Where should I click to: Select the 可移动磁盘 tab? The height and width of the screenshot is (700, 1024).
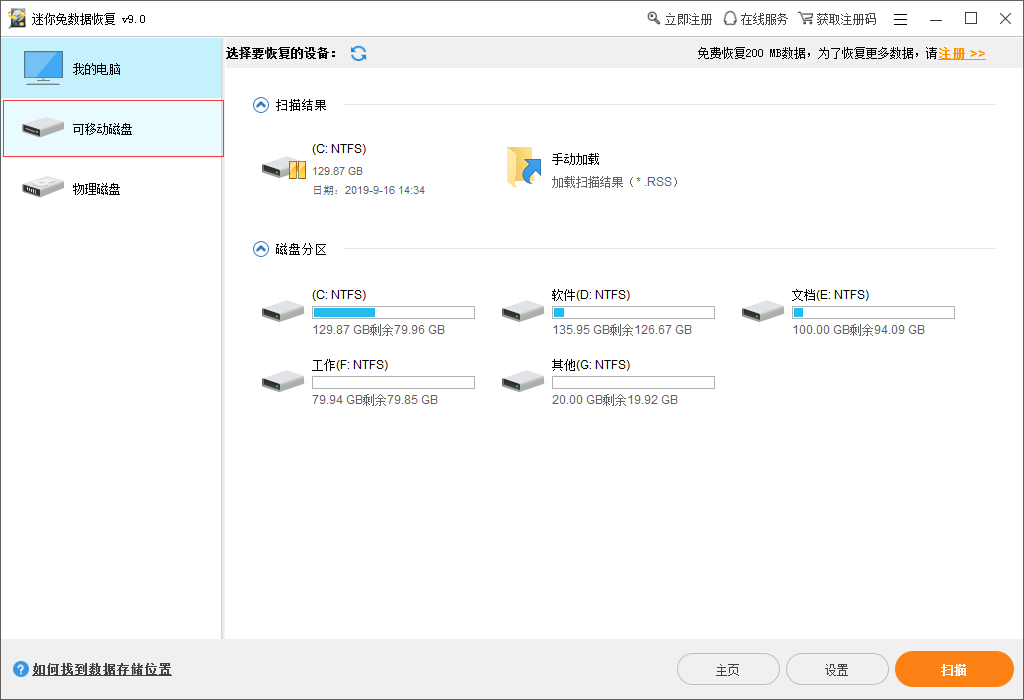[x=114, y=129]
